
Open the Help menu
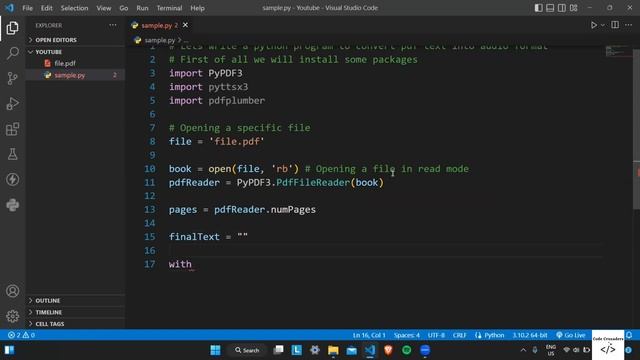[x=198, y=8]
